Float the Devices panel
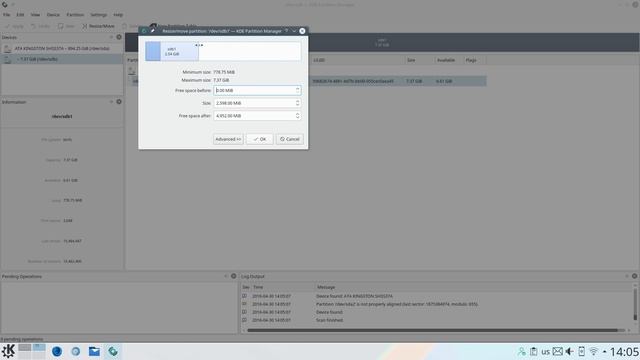The width and height of the screenshot is (640, 360). (x=111, y=37)
